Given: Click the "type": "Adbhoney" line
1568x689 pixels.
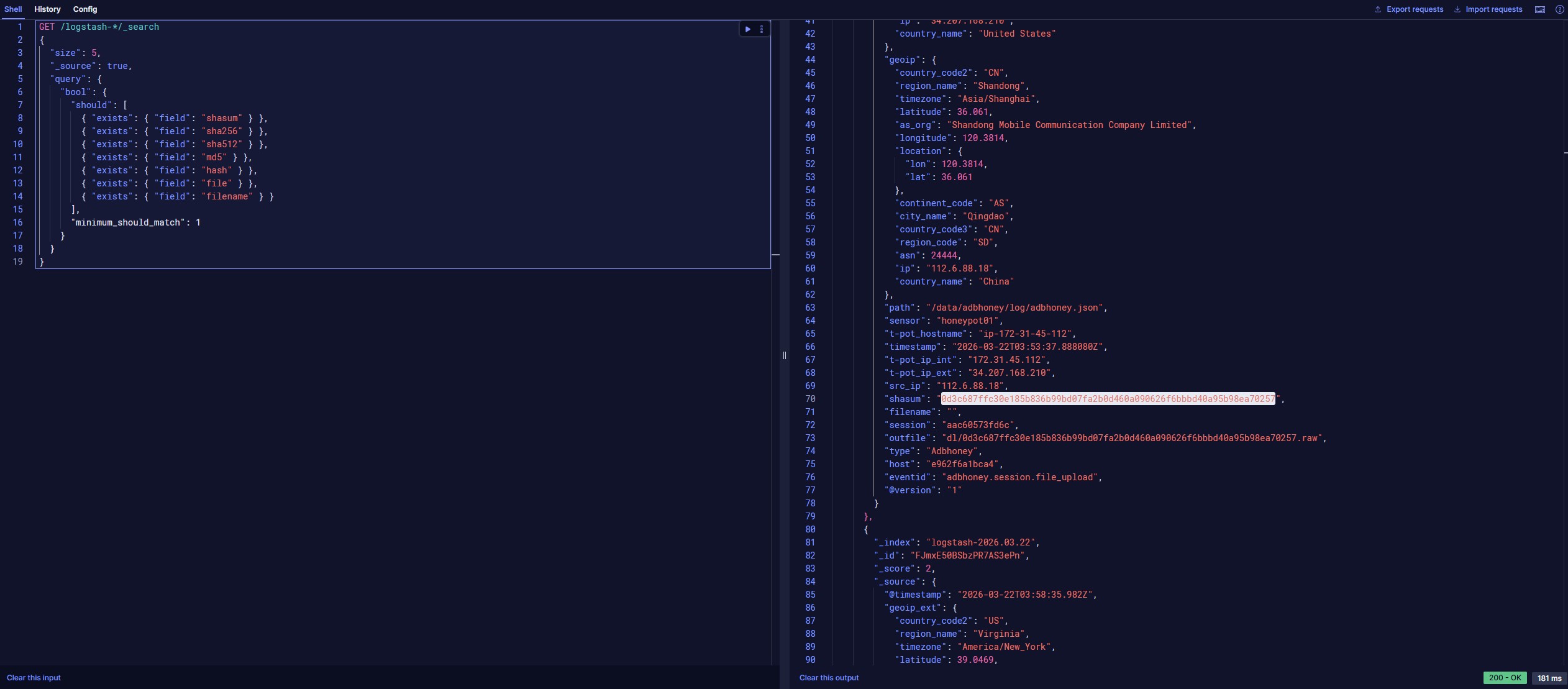Looking at the screenshot, I should click(933, 451).
